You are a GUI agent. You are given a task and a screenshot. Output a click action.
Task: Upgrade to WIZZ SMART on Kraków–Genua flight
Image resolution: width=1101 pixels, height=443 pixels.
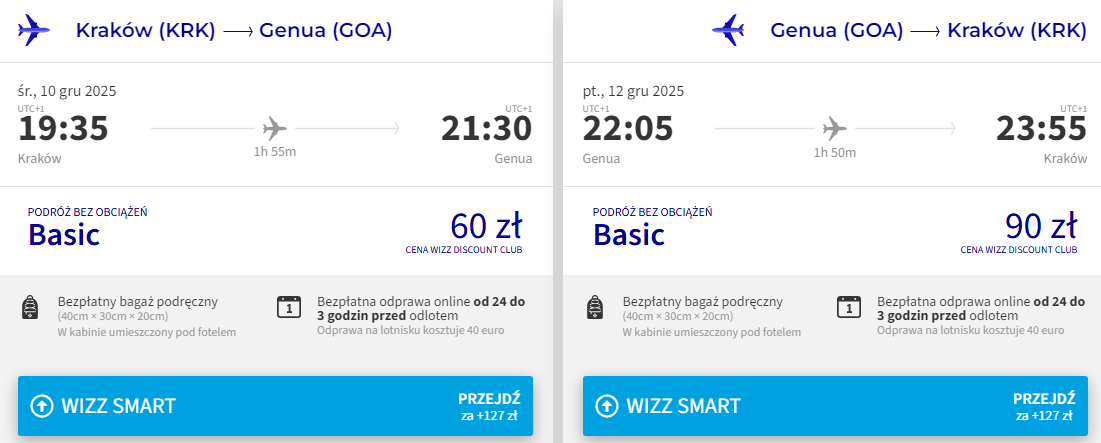click(275, 406)
